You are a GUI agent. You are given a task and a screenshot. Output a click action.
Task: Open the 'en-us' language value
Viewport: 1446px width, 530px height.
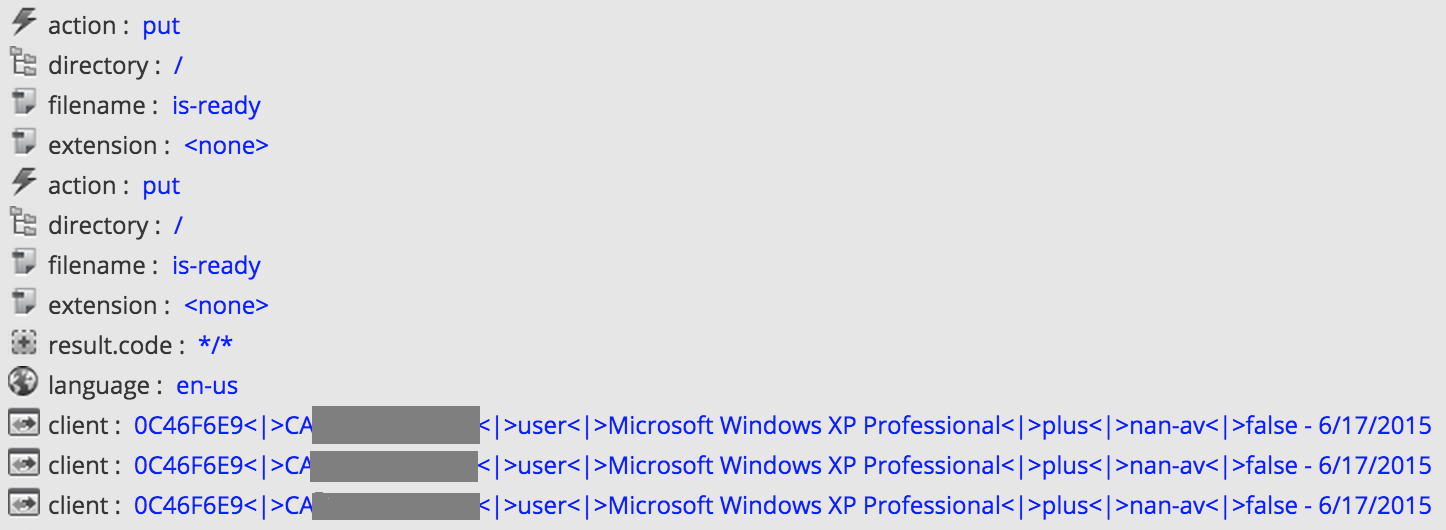pyautogui.click(x=207, y=386)
